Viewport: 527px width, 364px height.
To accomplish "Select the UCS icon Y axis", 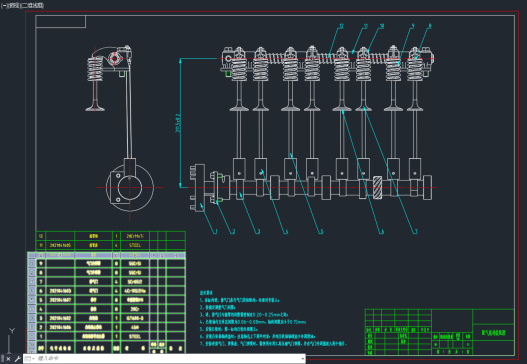I will [x=12, y=331].
